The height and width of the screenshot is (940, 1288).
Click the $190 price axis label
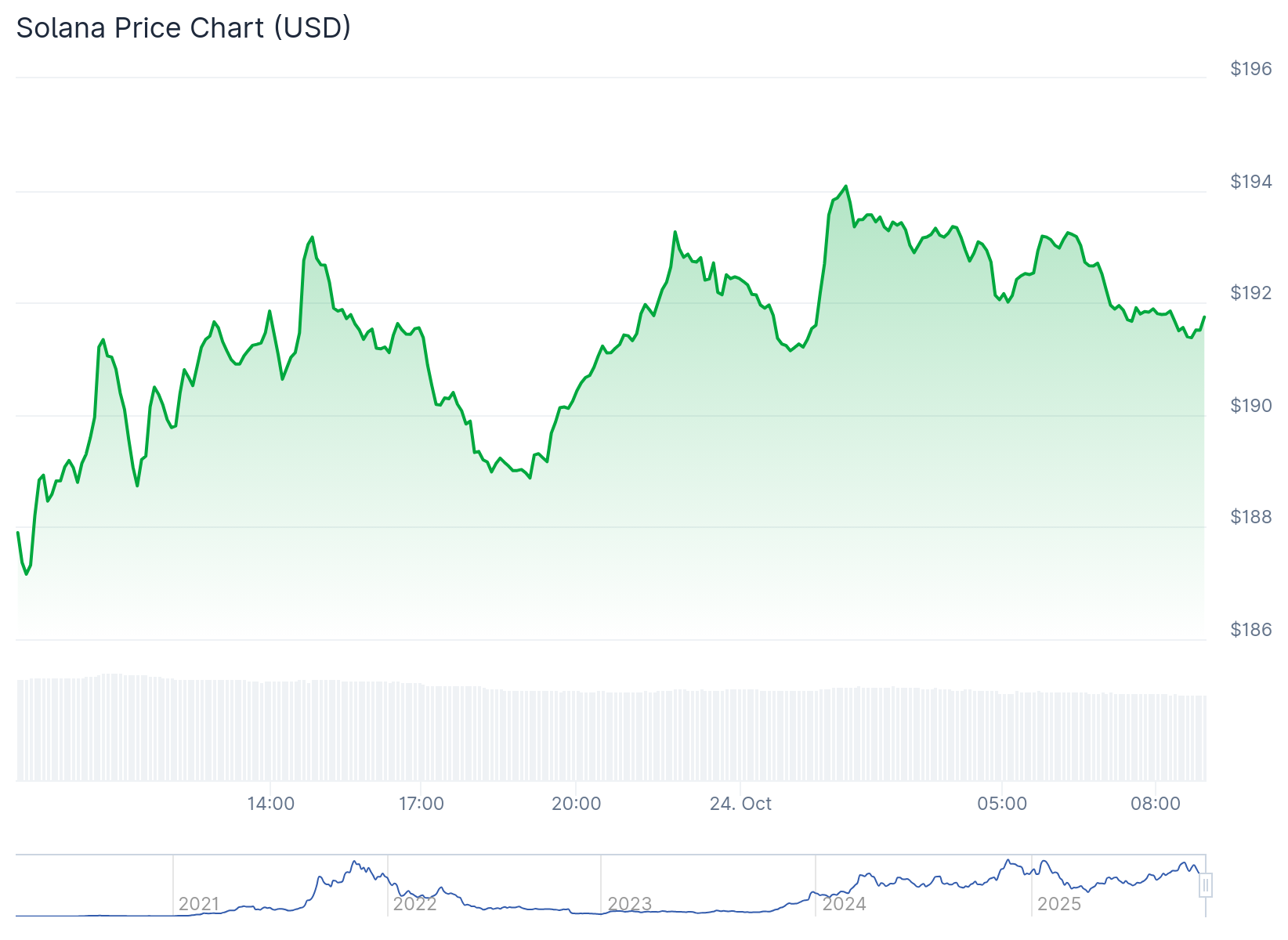[x=1251, y=406]
